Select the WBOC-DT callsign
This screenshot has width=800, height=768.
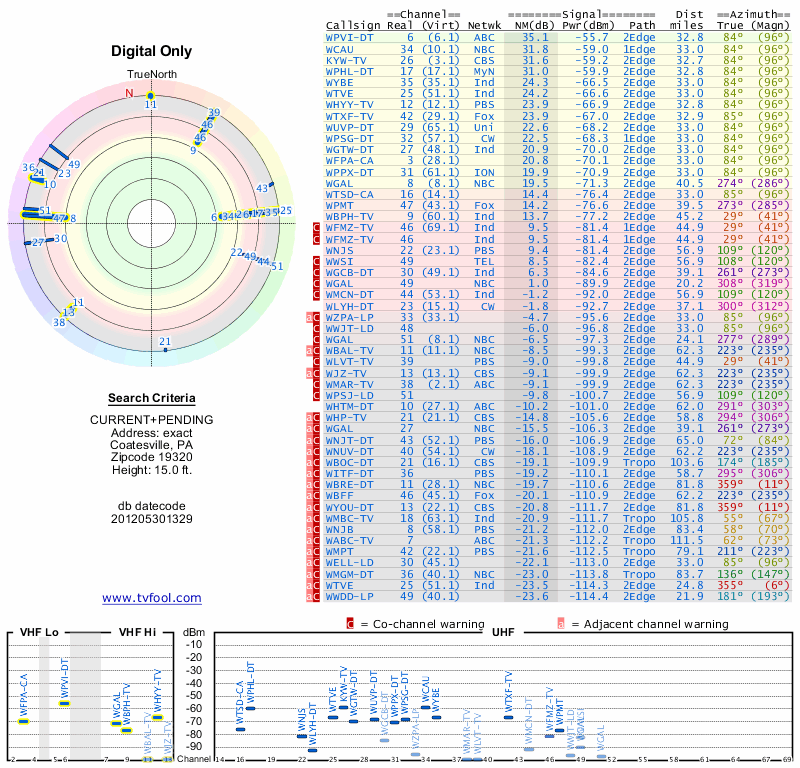tap(349, 462)
